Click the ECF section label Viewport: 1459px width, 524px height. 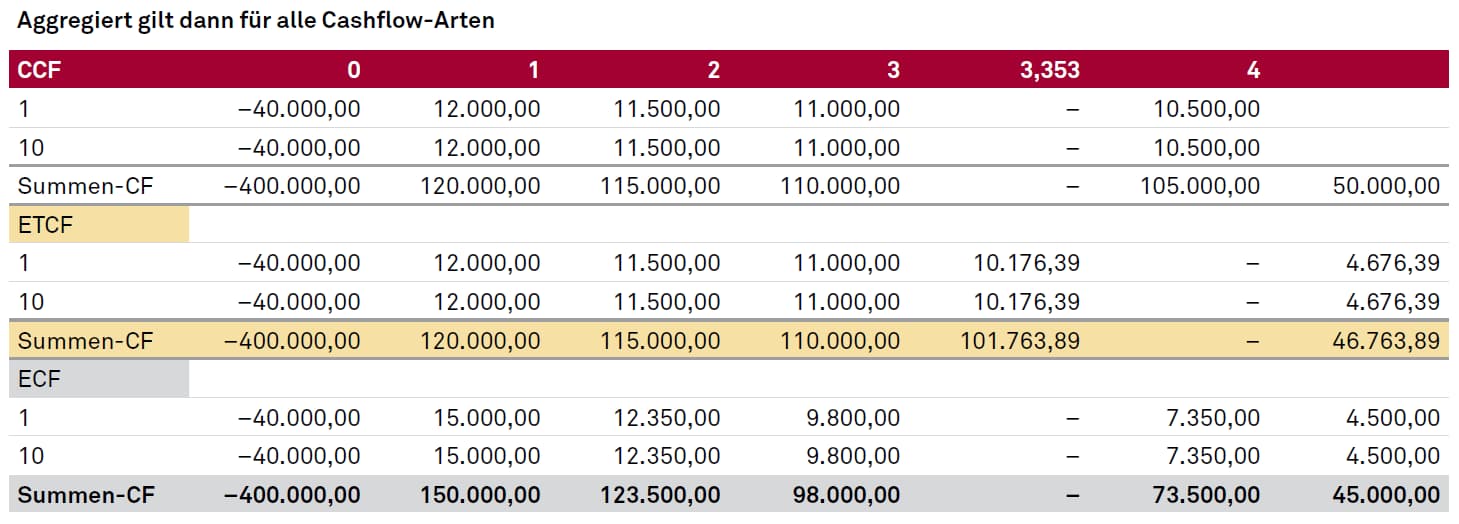38,380
